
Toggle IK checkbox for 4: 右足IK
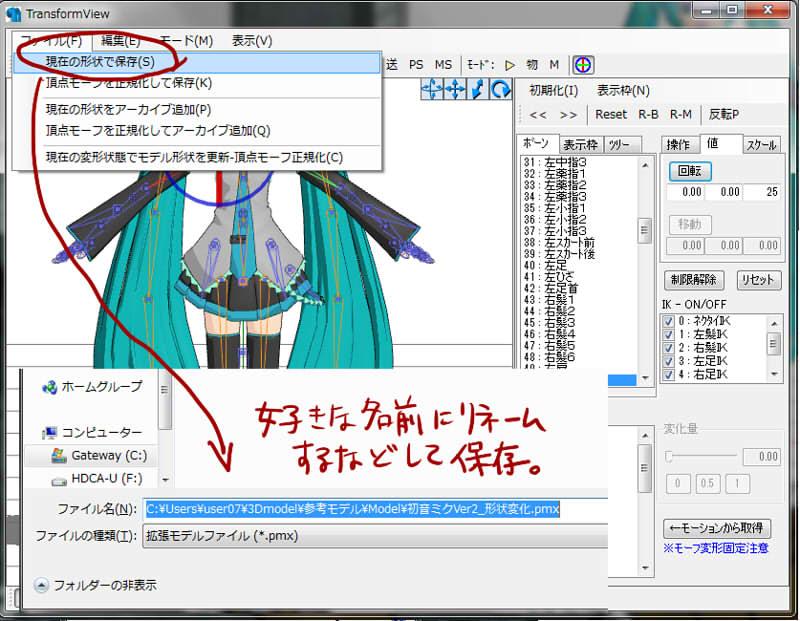click(x=668, y=375)
